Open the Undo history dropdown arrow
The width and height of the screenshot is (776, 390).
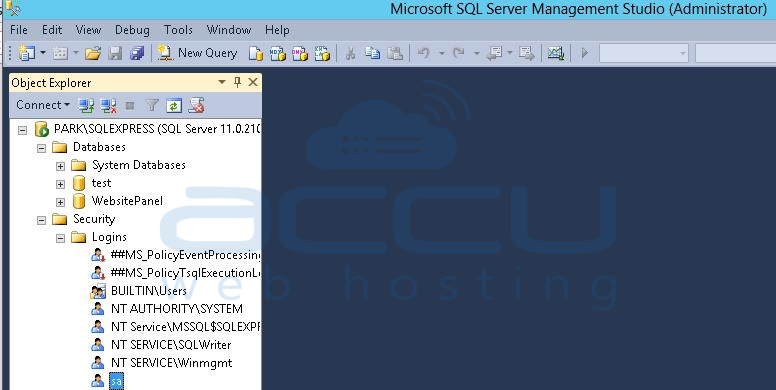pos(441,53)
